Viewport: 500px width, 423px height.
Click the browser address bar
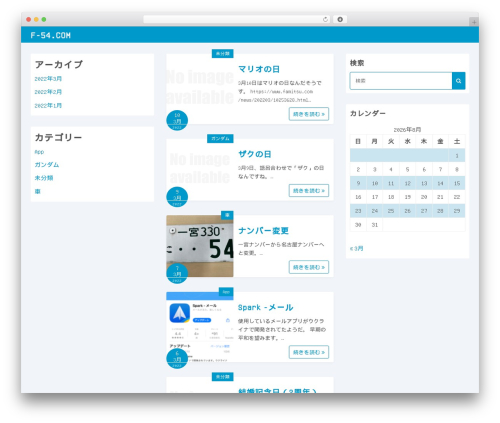pos(237,19)
